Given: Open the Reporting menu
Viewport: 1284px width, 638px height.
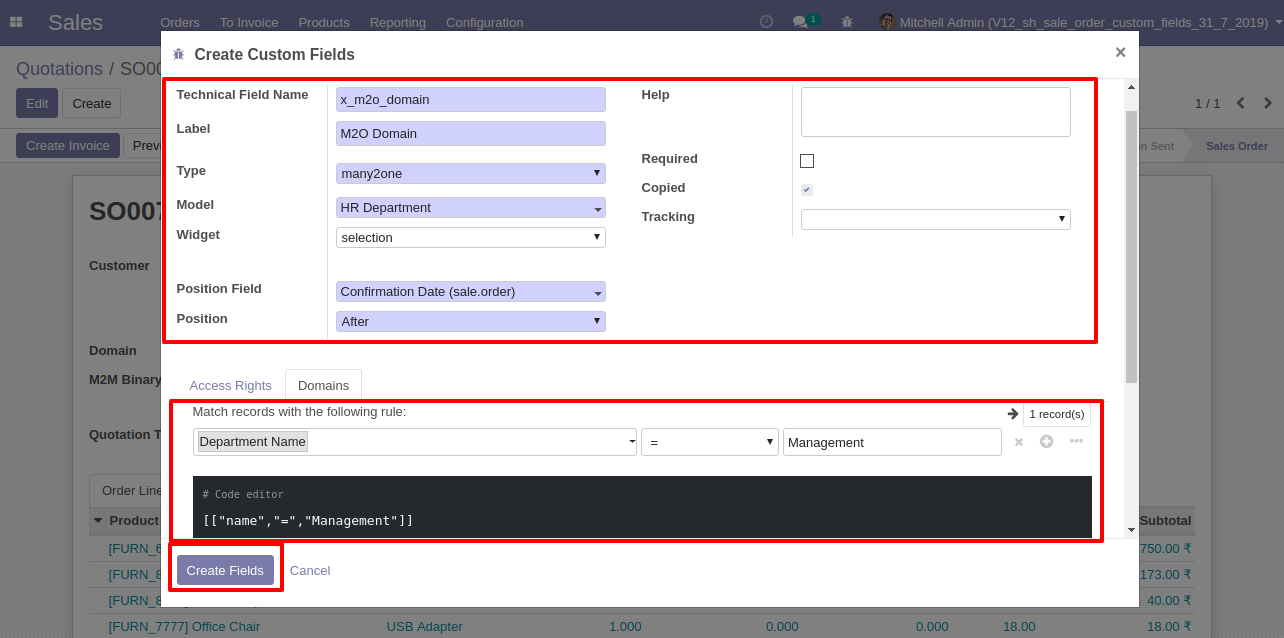Looking at the screenshot, I should click(398, 22).
